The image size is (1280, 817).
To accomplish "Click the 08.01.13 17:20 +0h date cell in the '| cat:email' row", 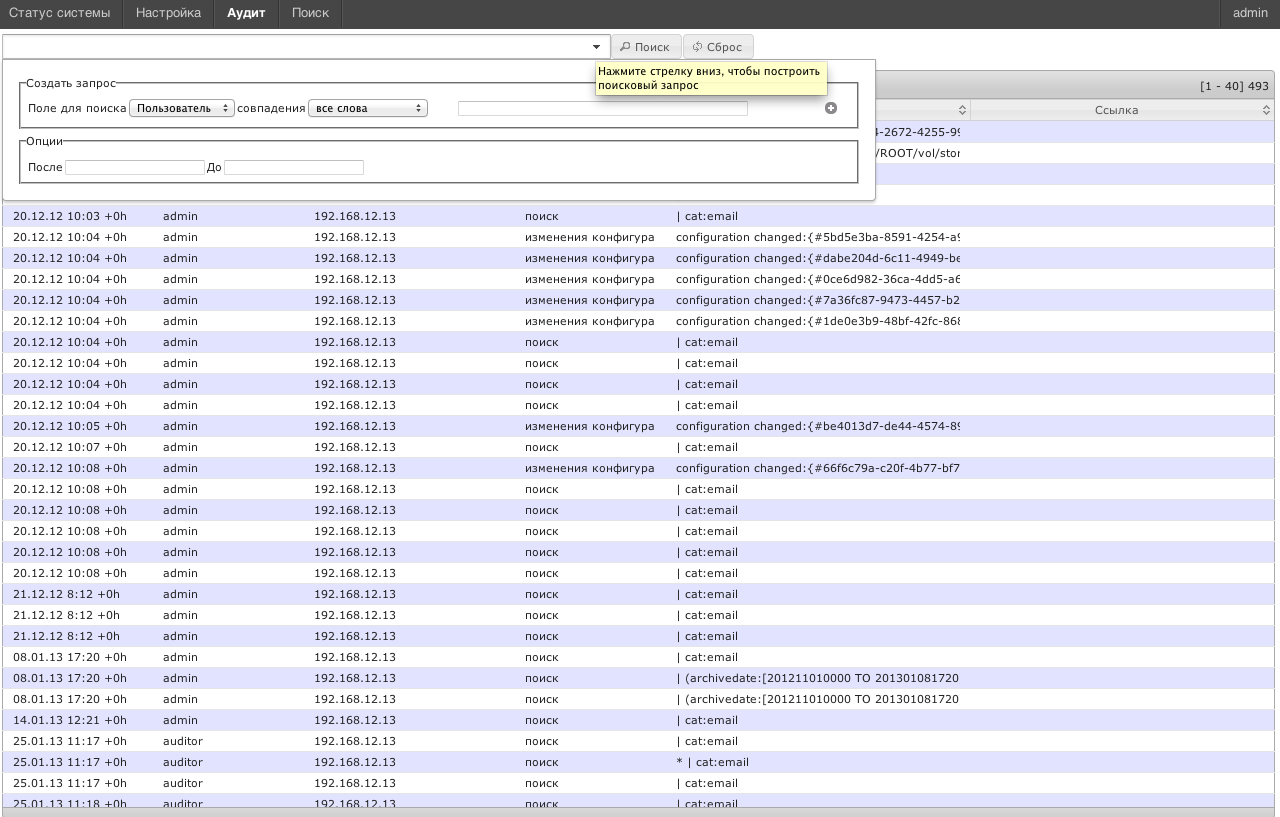I will [x=70, y=657].
